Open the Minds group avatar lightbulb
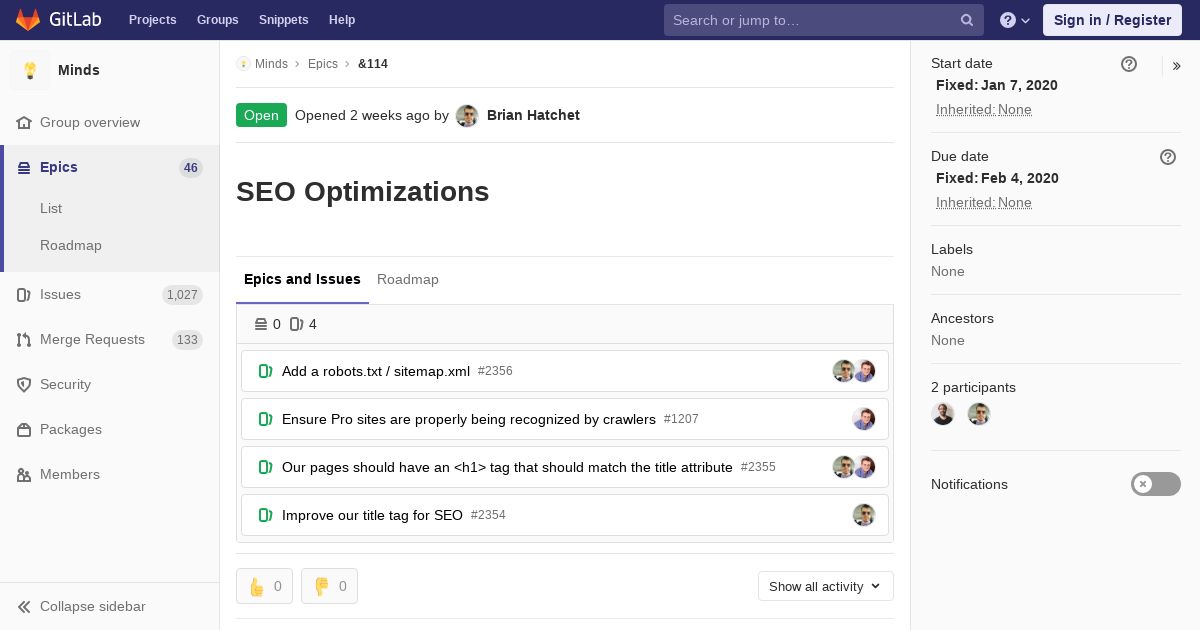1200x630 pixels. click(30, 70)
